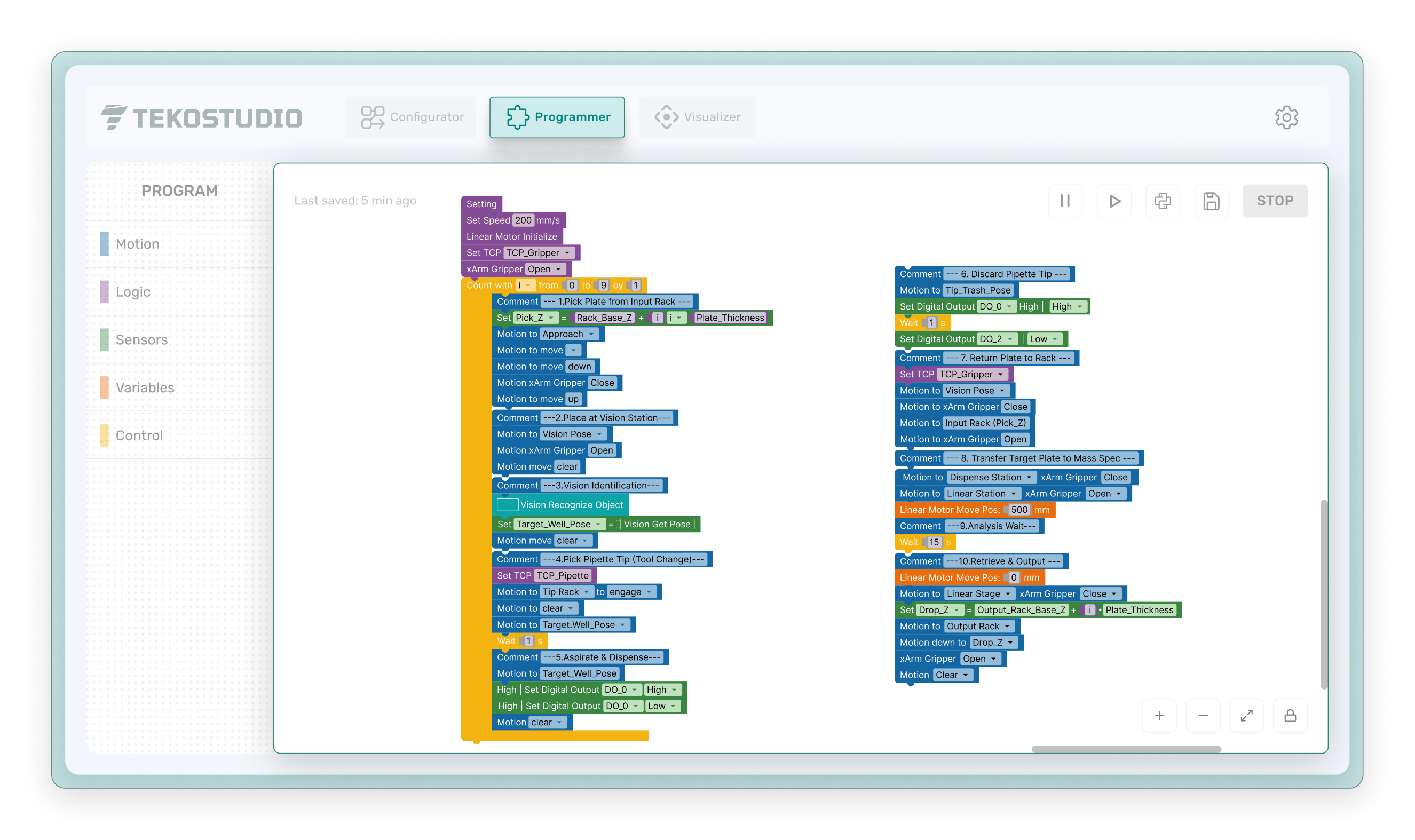Open the Motion block category
The height and width of the screenshot is (840, 1415).
pyautogui.click(x=138, y=244)
